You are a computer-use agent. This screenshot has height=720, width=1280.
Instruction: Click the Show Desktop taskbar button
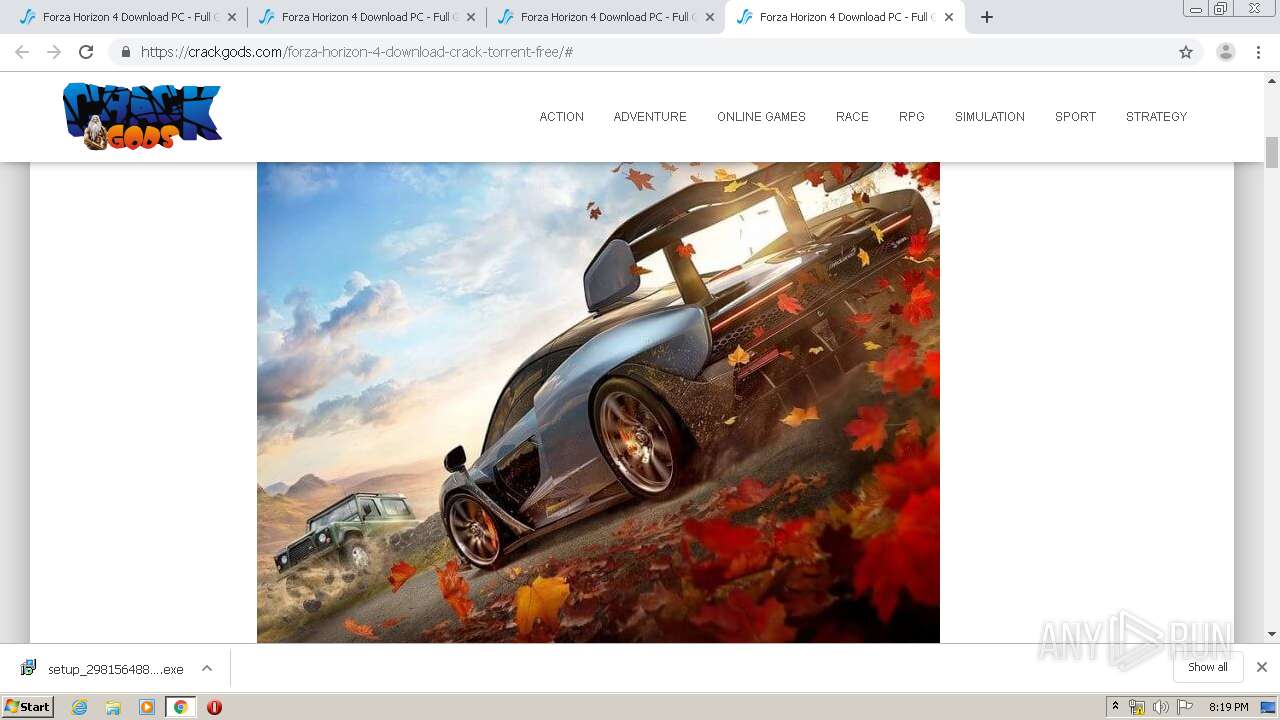(x=1268, y=707)
